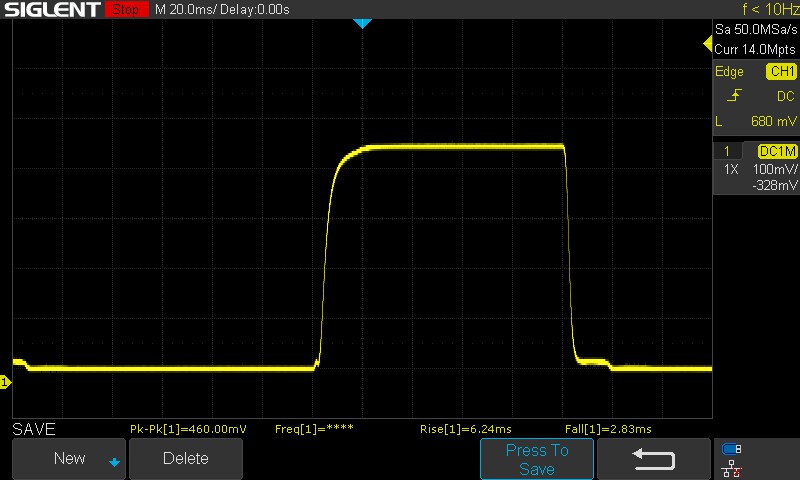Toggle the red Stop run state indicator

point(125,10)
